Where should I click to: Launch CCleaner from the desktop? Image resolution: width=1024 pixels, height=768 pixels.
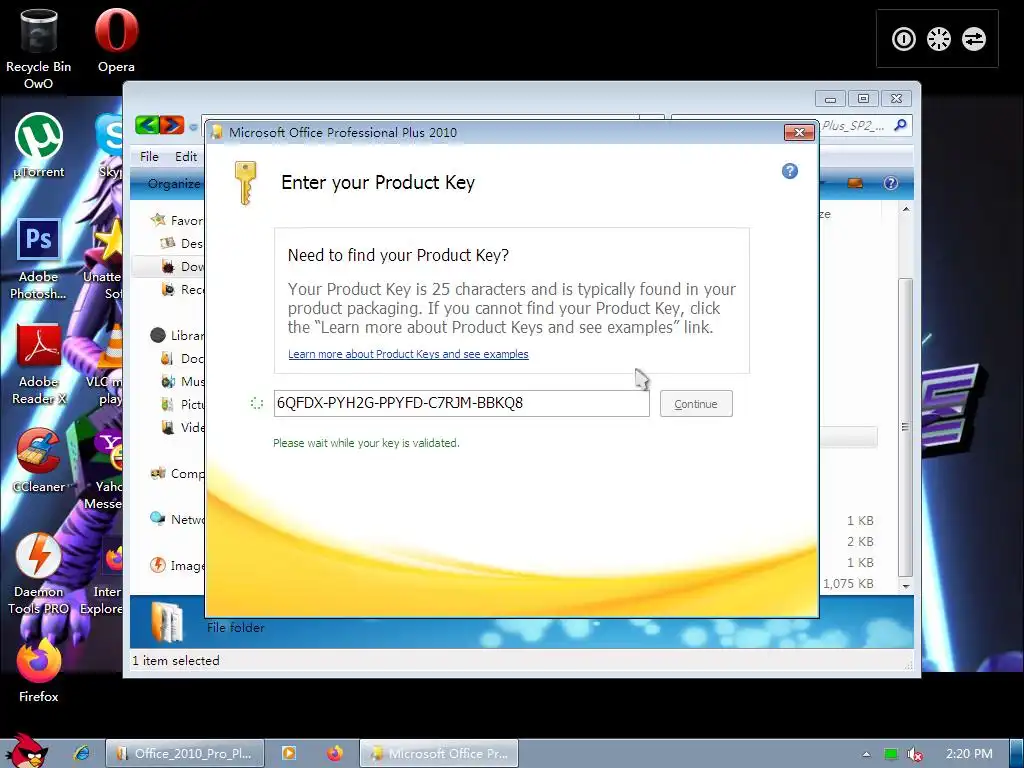tap(39, 460)
